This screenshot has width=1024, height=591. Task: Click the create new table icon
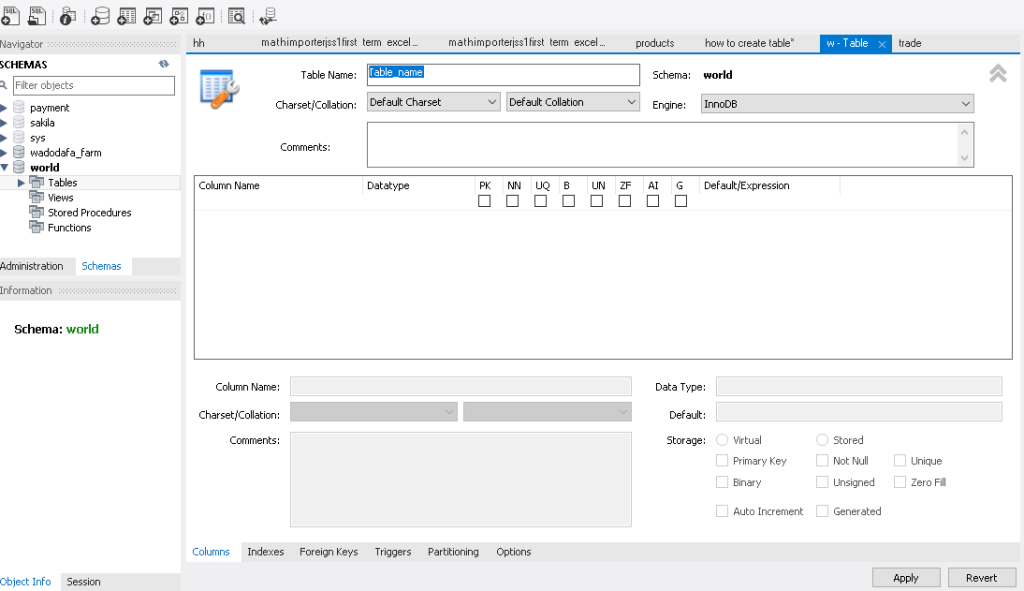click(x=127, y=15)
